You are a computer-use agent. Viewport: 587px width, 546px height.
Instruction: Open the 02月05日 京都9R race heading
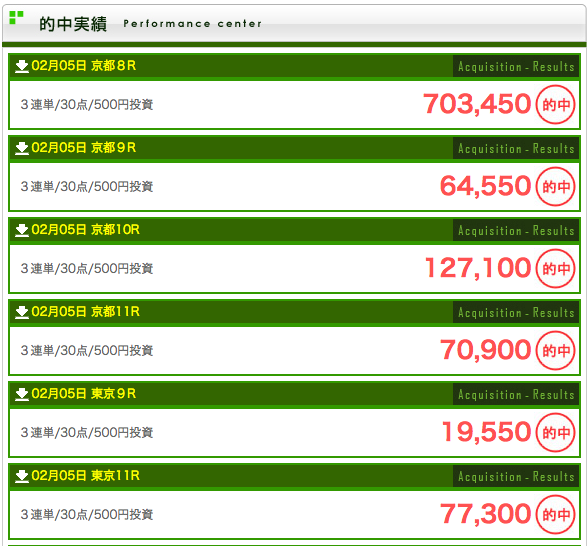click(84, 148)
